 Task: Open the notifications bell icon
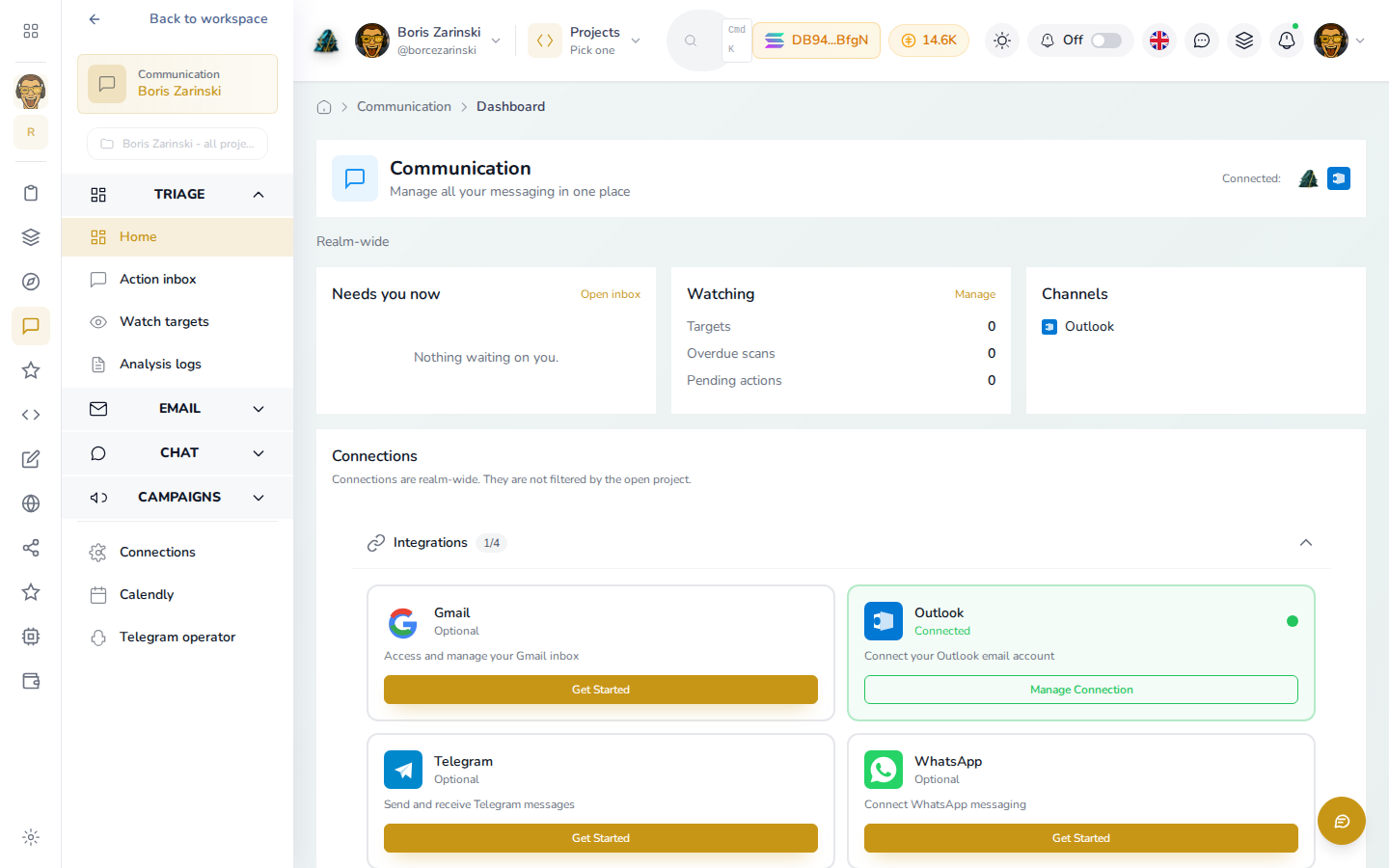pos(1287,41)
